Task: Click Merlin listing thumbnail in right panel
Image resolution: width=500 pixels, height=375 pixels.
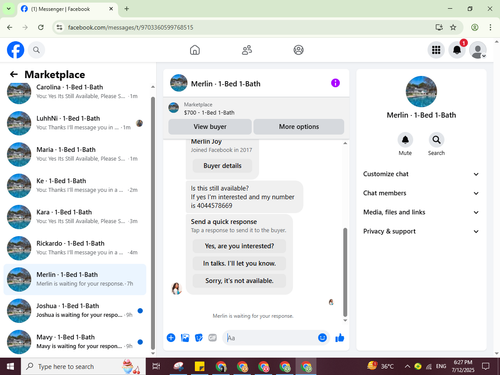Action: (x=421, y=91)
